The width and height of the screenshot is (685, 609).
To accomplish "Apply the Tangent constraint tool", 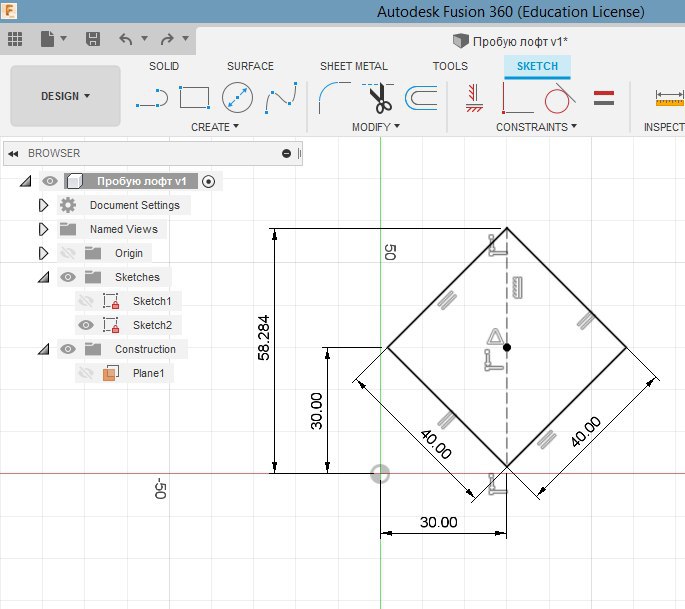I will [559, 98].
